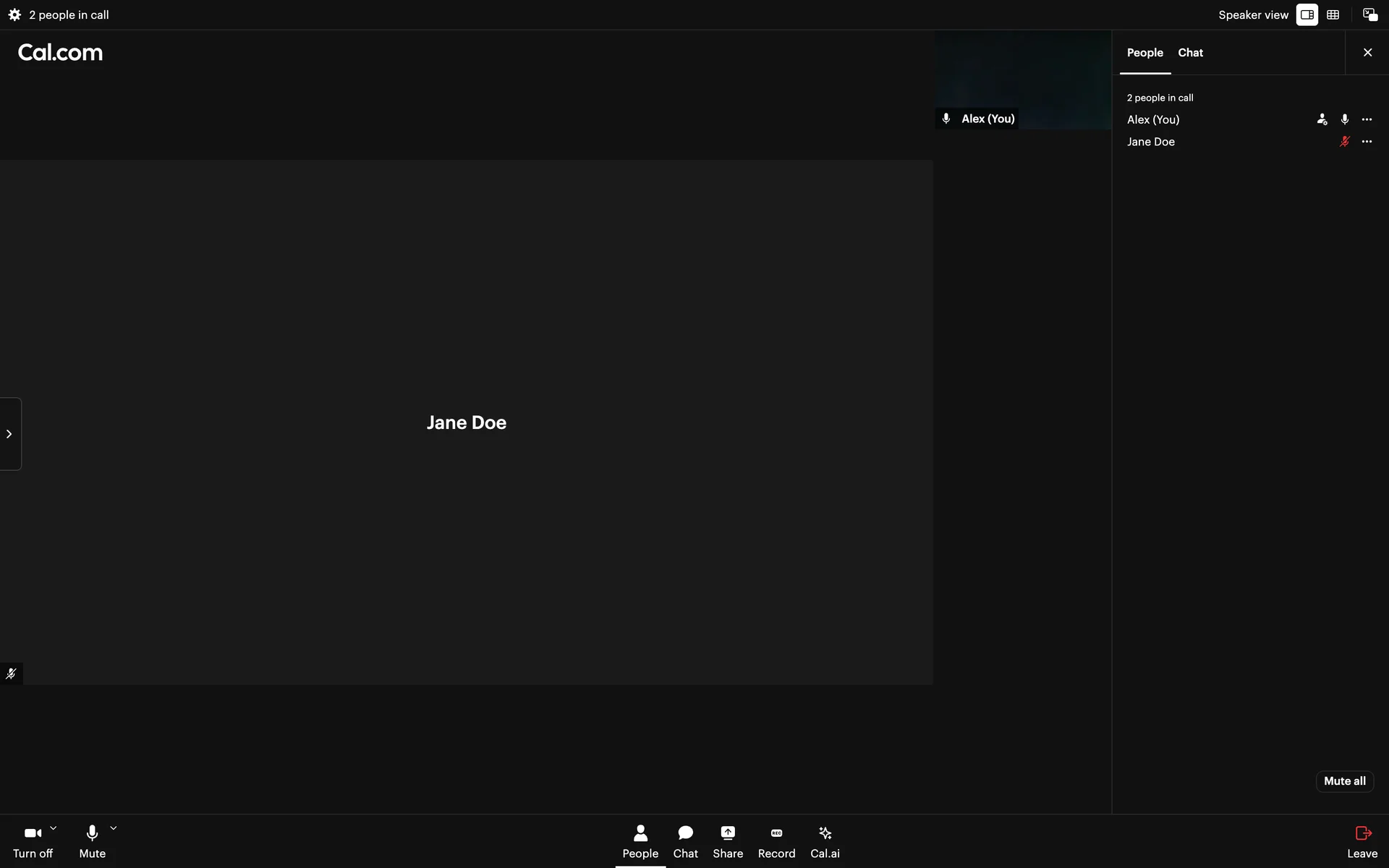This screenshot has width=1389, height=868.
Task: Switch to the Chat tab in sidebar
Action: click(x=1190, y=53)
